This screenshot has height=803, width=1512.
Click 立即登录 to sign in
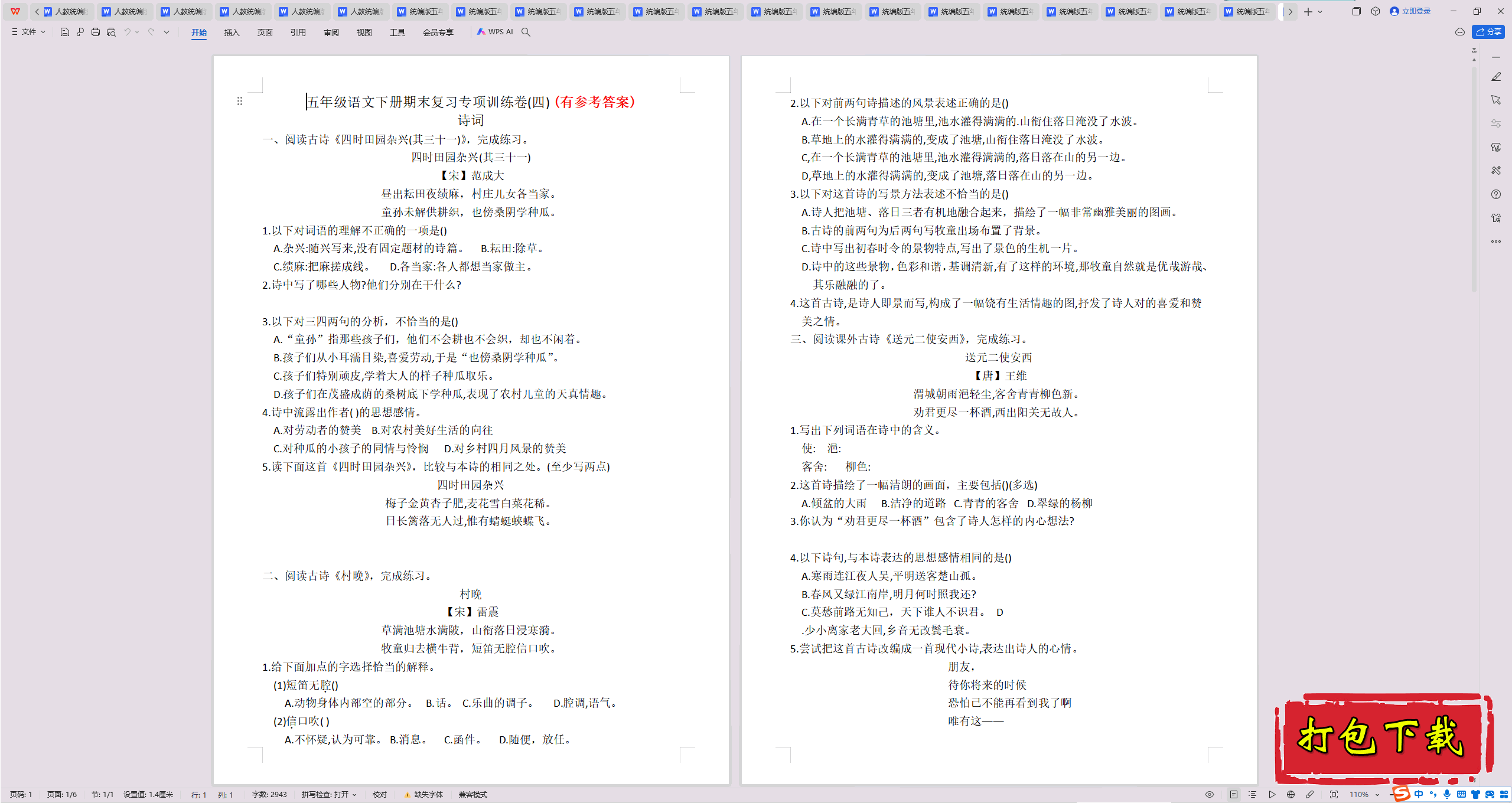tap(1410, 11)
